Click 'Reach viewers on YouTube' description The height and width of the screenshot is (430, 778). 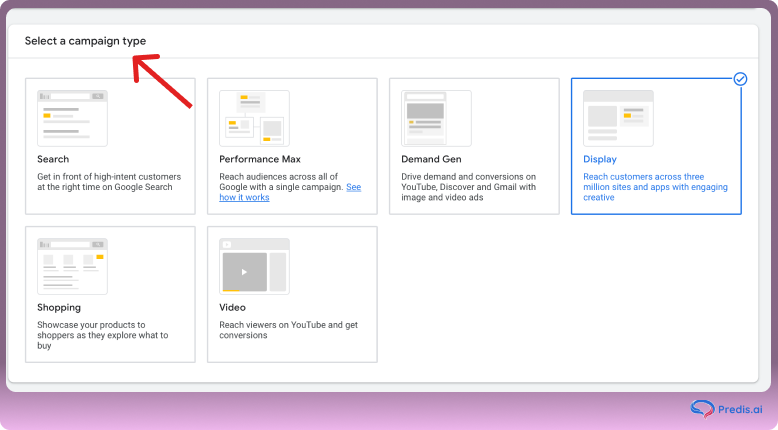point(288,330)
